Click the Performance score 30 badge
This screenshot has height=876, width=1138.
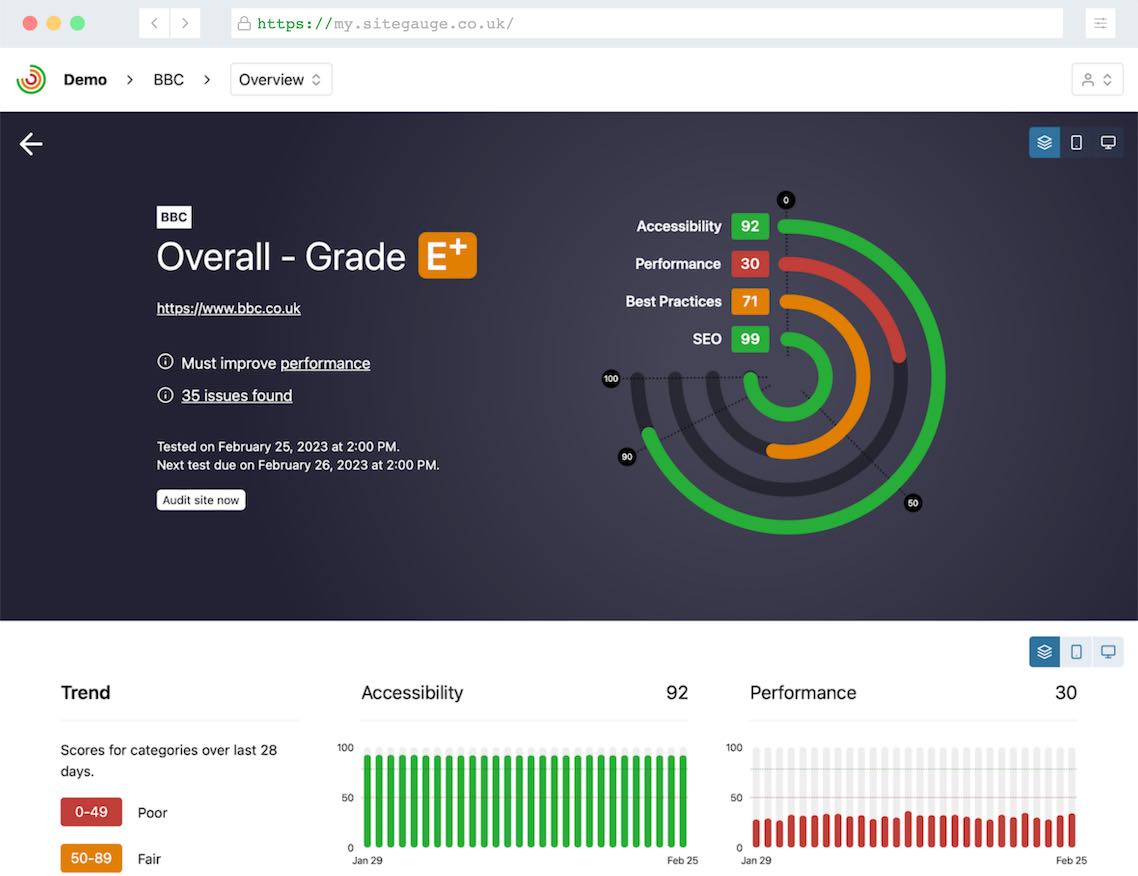tap(750, 263)
